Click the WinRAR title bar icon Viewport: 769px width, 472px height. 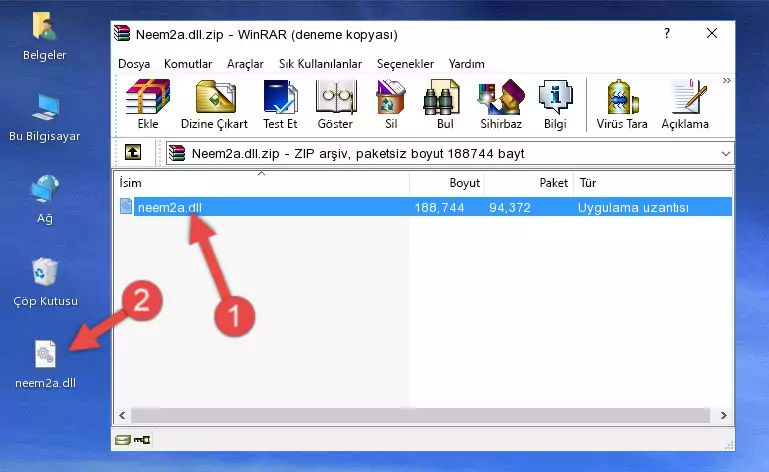click(x=122, y=33)
